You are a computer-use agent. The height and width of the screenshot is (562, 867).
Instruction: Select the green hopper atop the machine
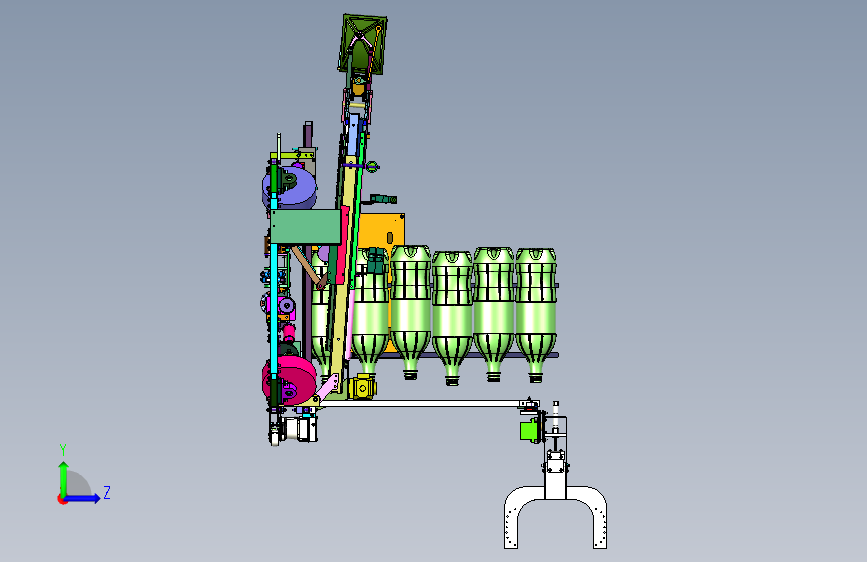tap(362, 44)
